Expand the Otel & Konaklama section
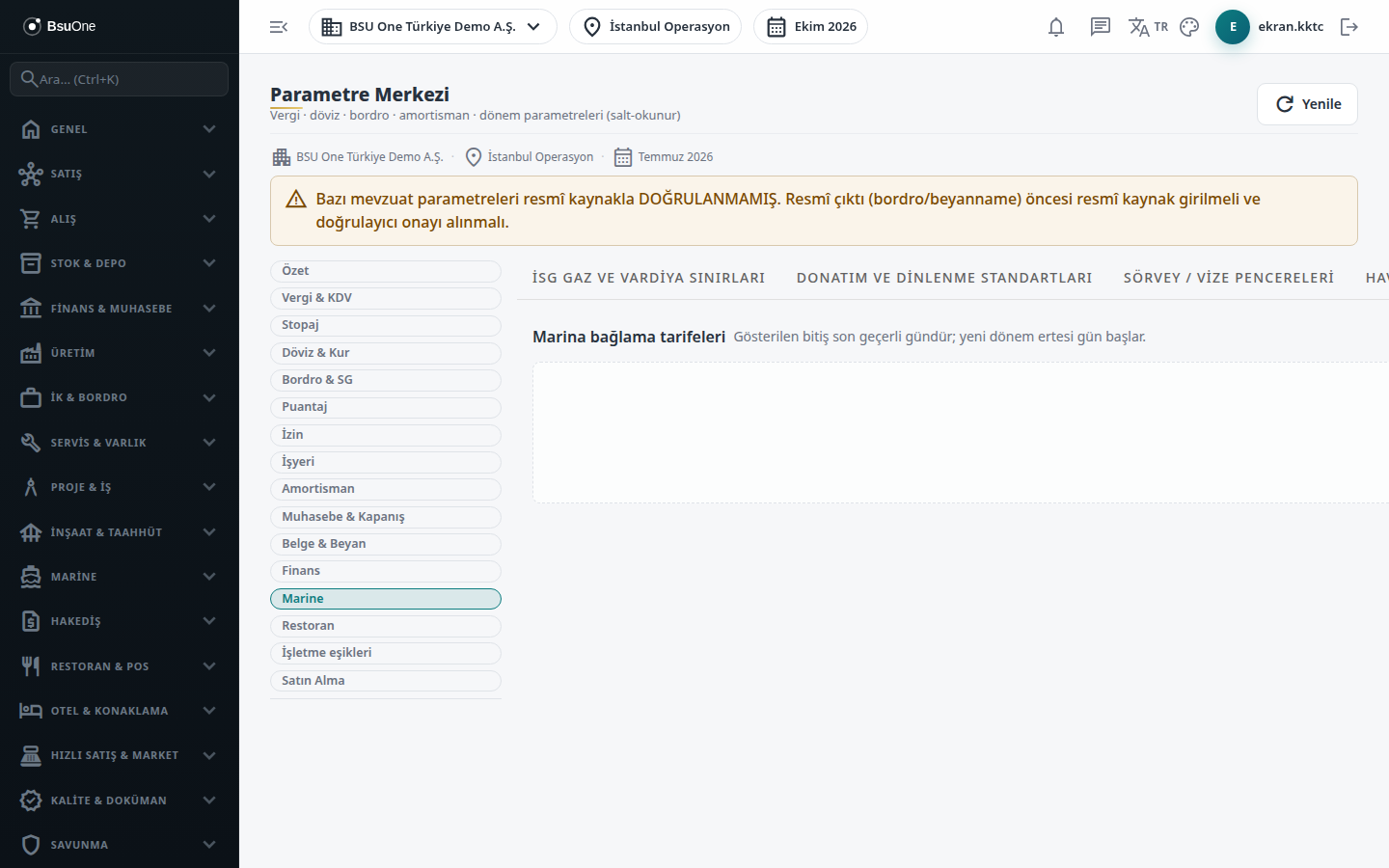This screenshot has height=868, width=1389. coord(120,711)
